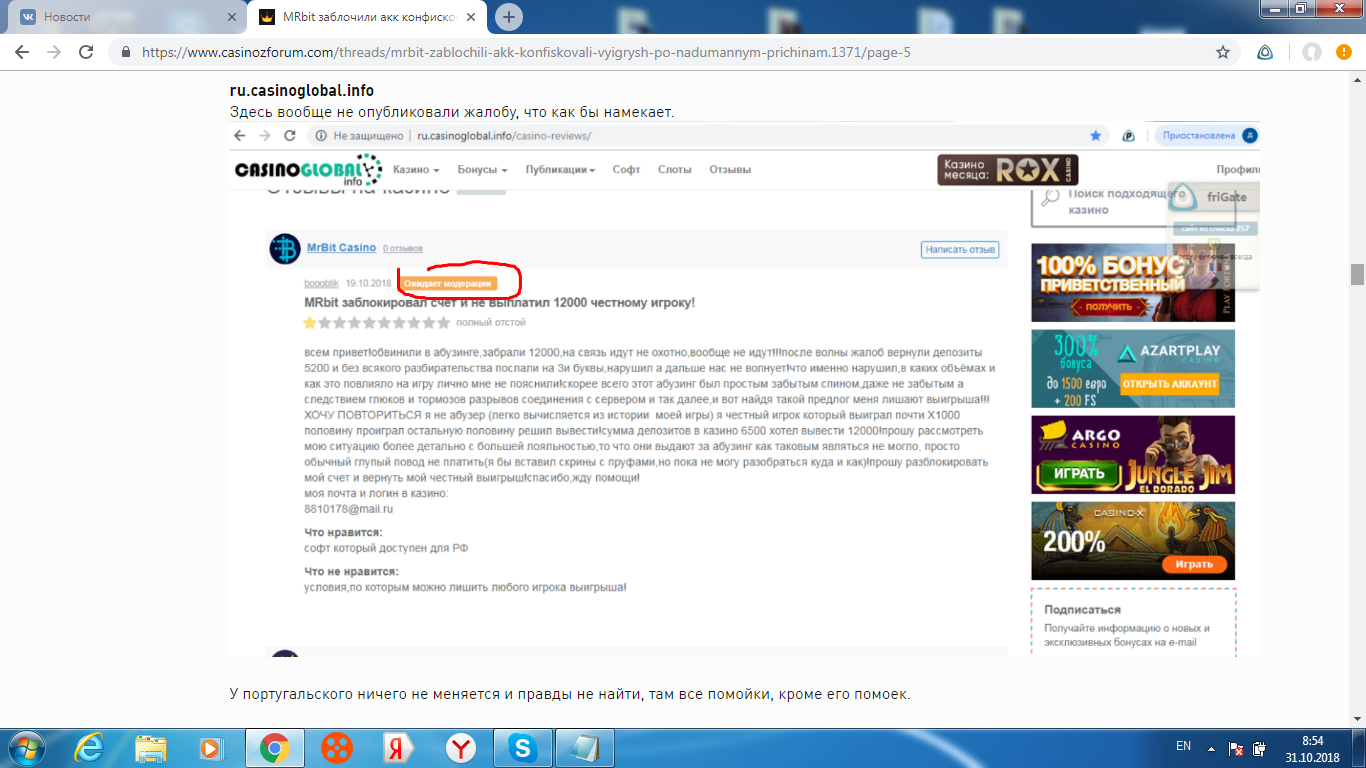Open the Notepad taskbar window

583,748
